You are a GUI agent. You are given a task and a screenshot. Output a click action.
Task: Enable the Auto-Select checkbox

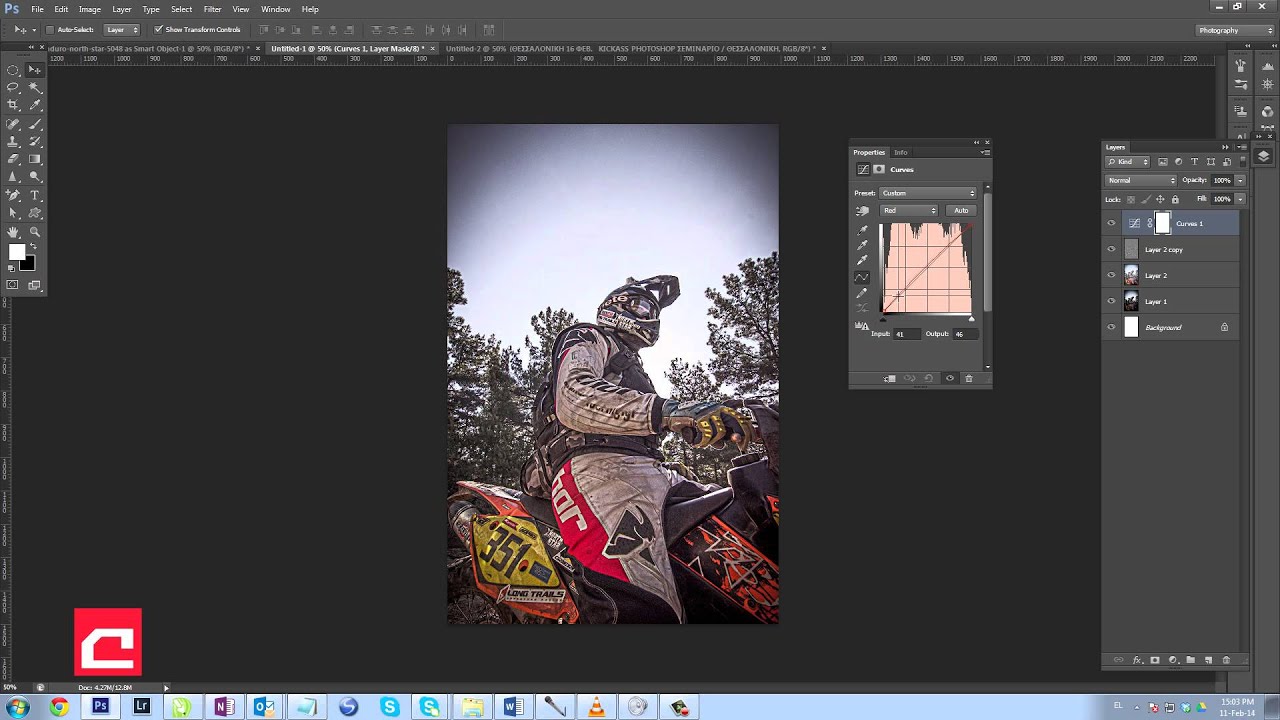tap(50, 30)
